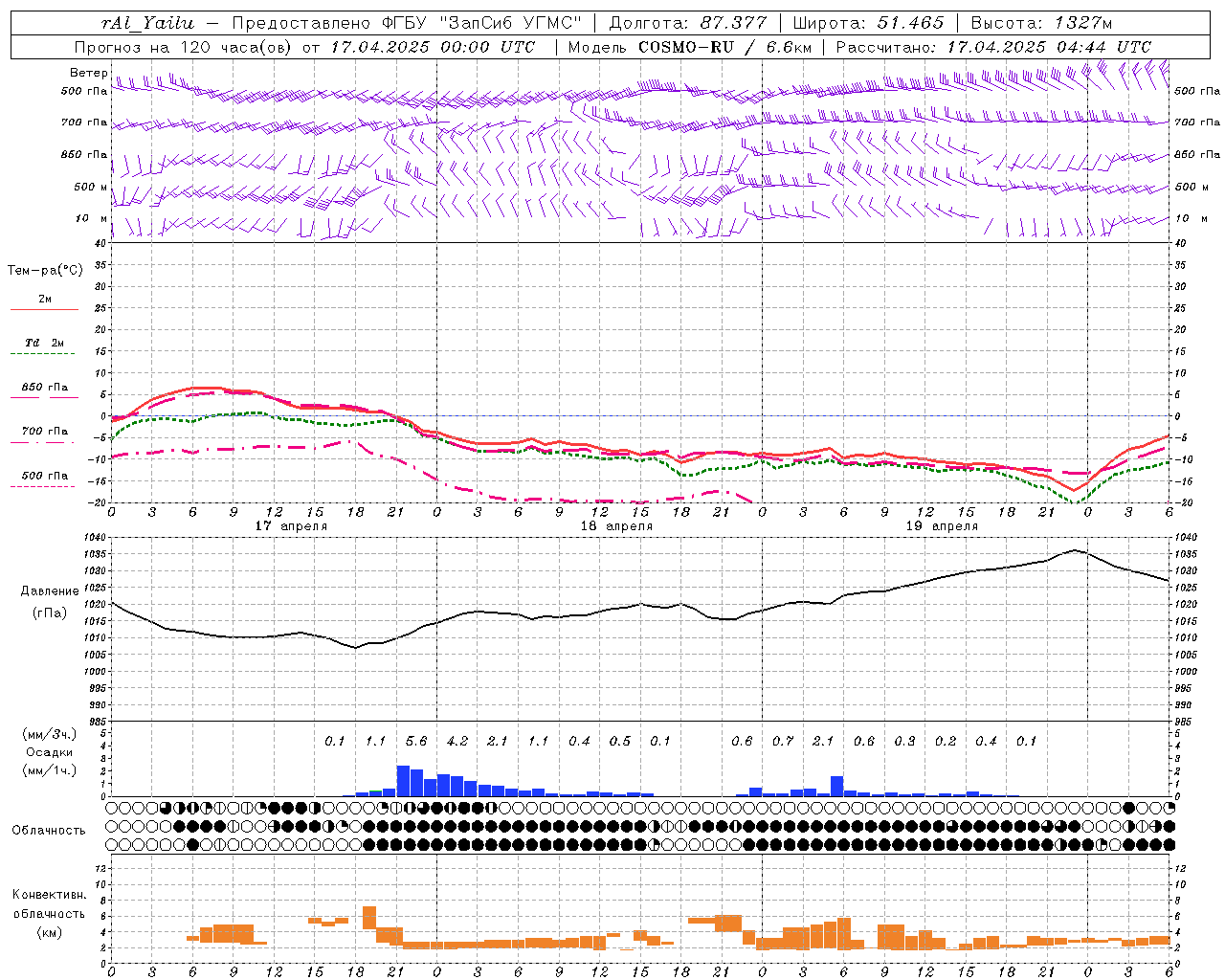Click the 'Тем-ра(°C)' temperature label

(x=45, y=271)
